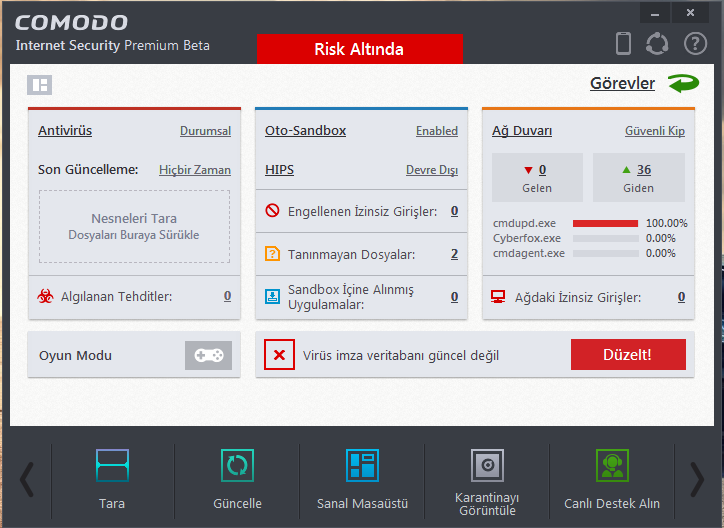724x528 pixels.
Task: Click the cmdagent.exe traffic bar
Action: tap(605, 253)
